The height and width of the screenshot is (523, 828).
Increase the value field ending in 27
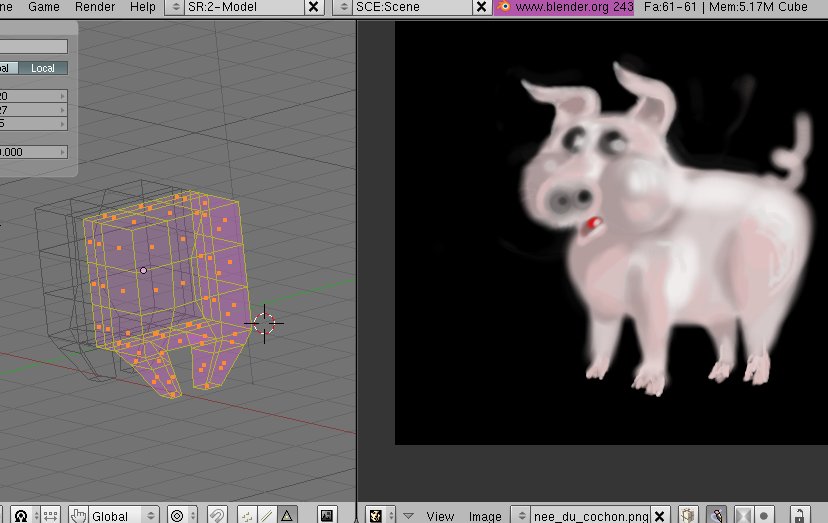tap(63, 110)
